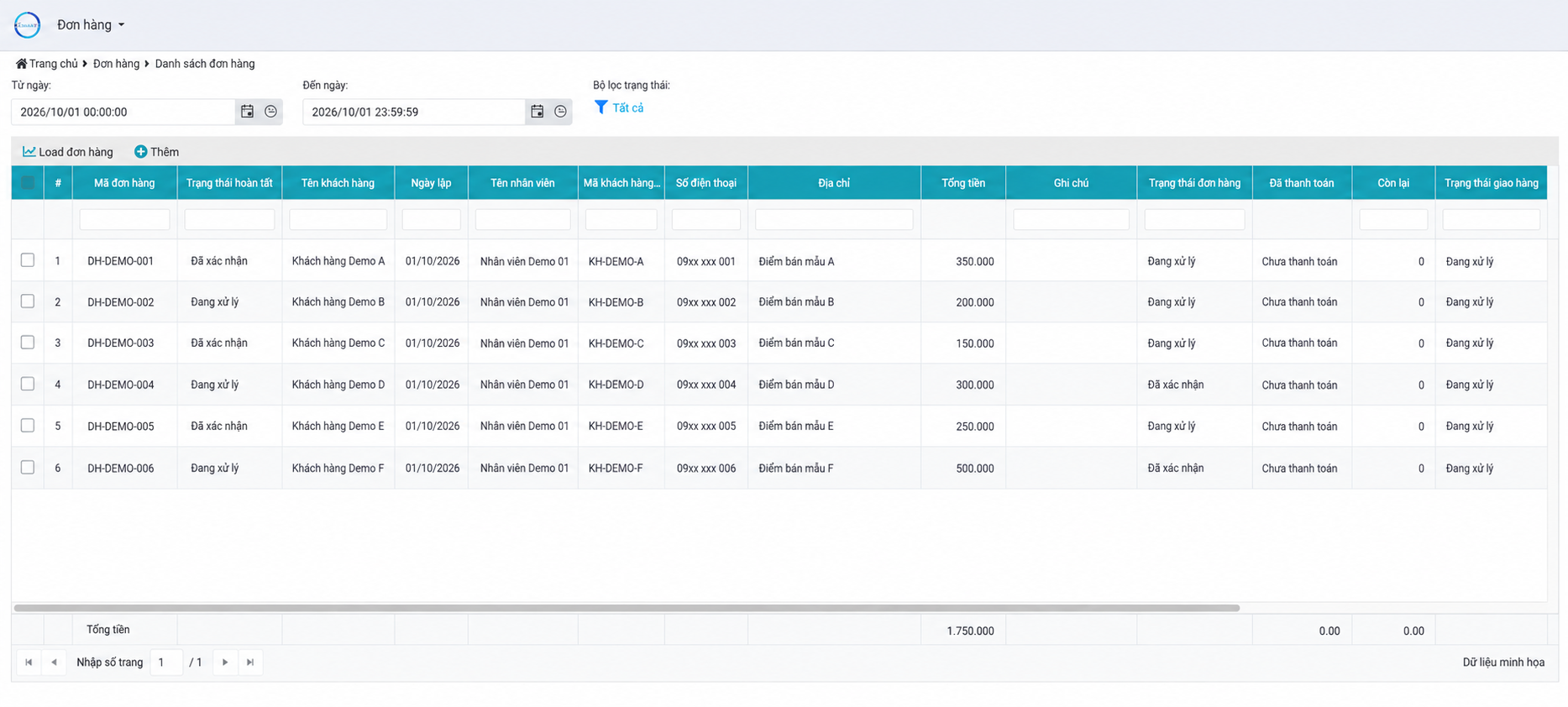1568x707 pixels.
Task: Click the plus icon beside Thêm
Action: point(140,152)
